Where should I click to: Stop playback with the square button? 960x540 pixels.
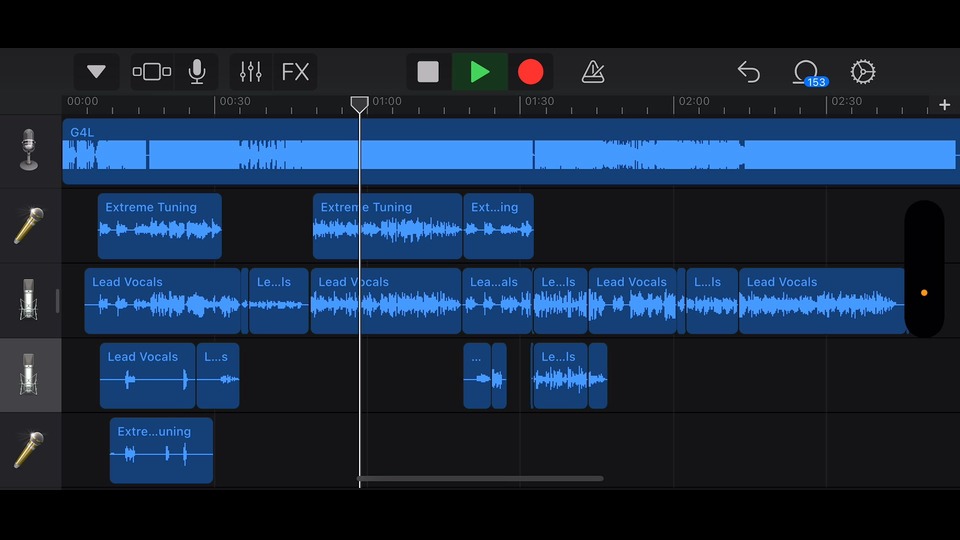(x=428, y=72)
